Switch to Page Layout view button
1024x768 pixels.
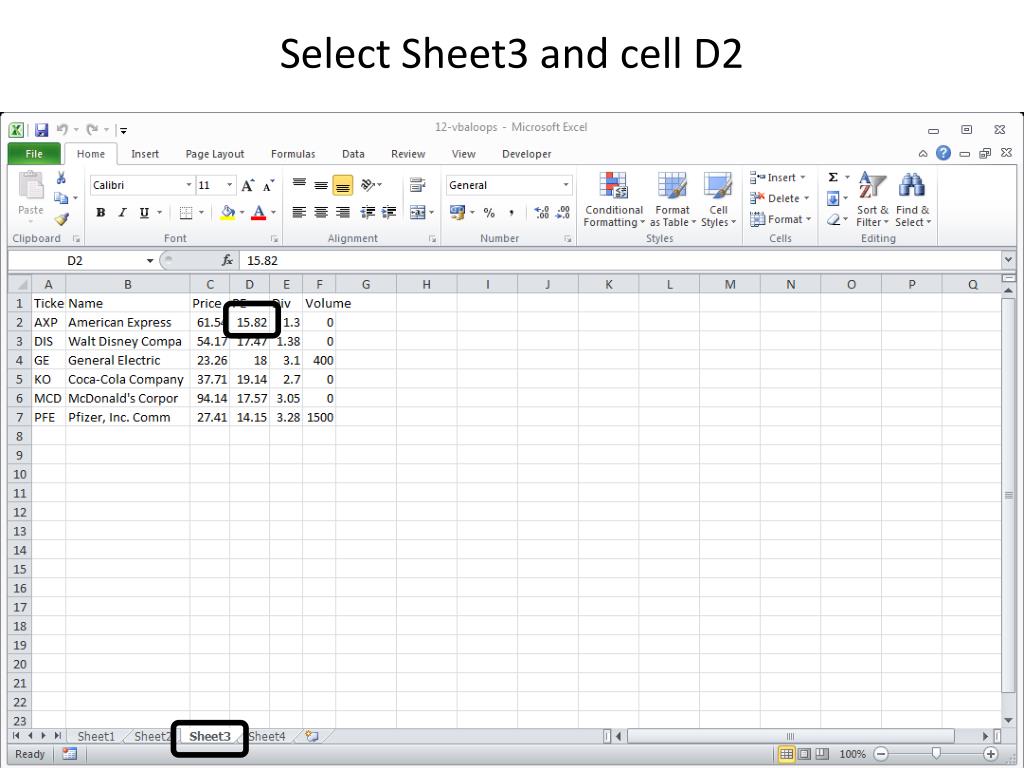tap(805, 754)
